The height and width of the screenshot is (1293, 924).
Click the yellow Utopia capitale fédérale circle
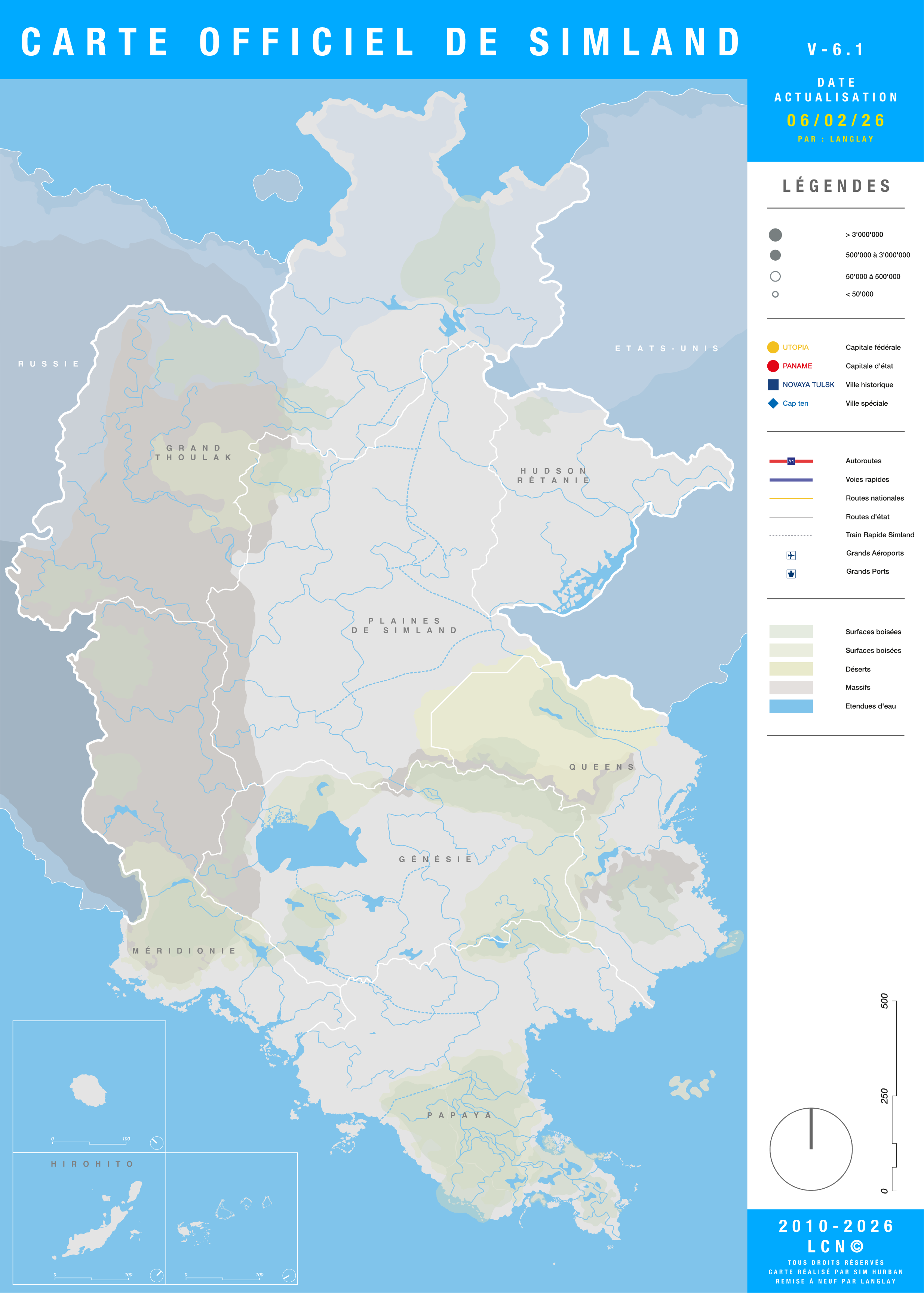pyautogui.click(x=773, y=347)
